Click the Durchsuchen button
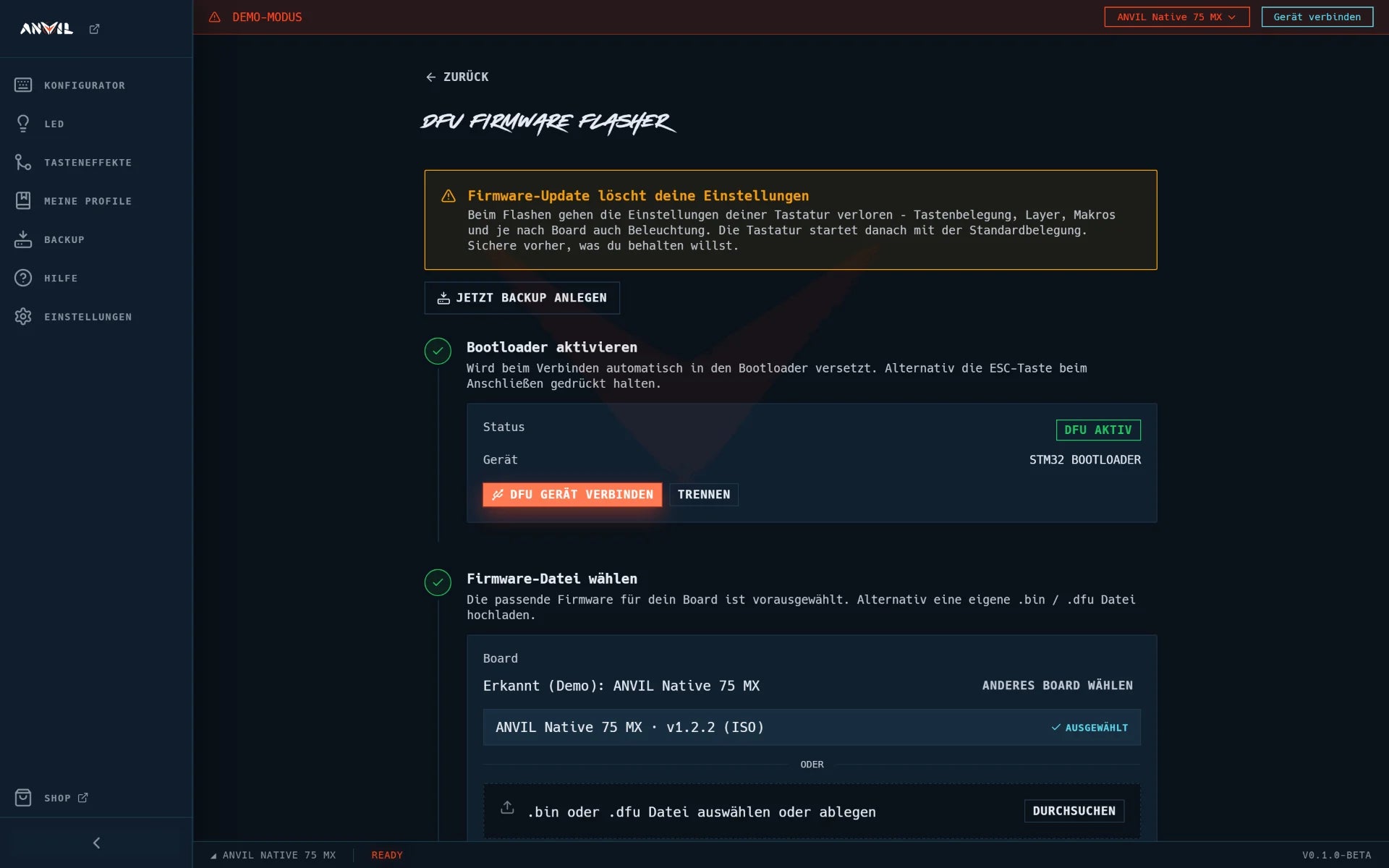 (x=1074, y=811)
